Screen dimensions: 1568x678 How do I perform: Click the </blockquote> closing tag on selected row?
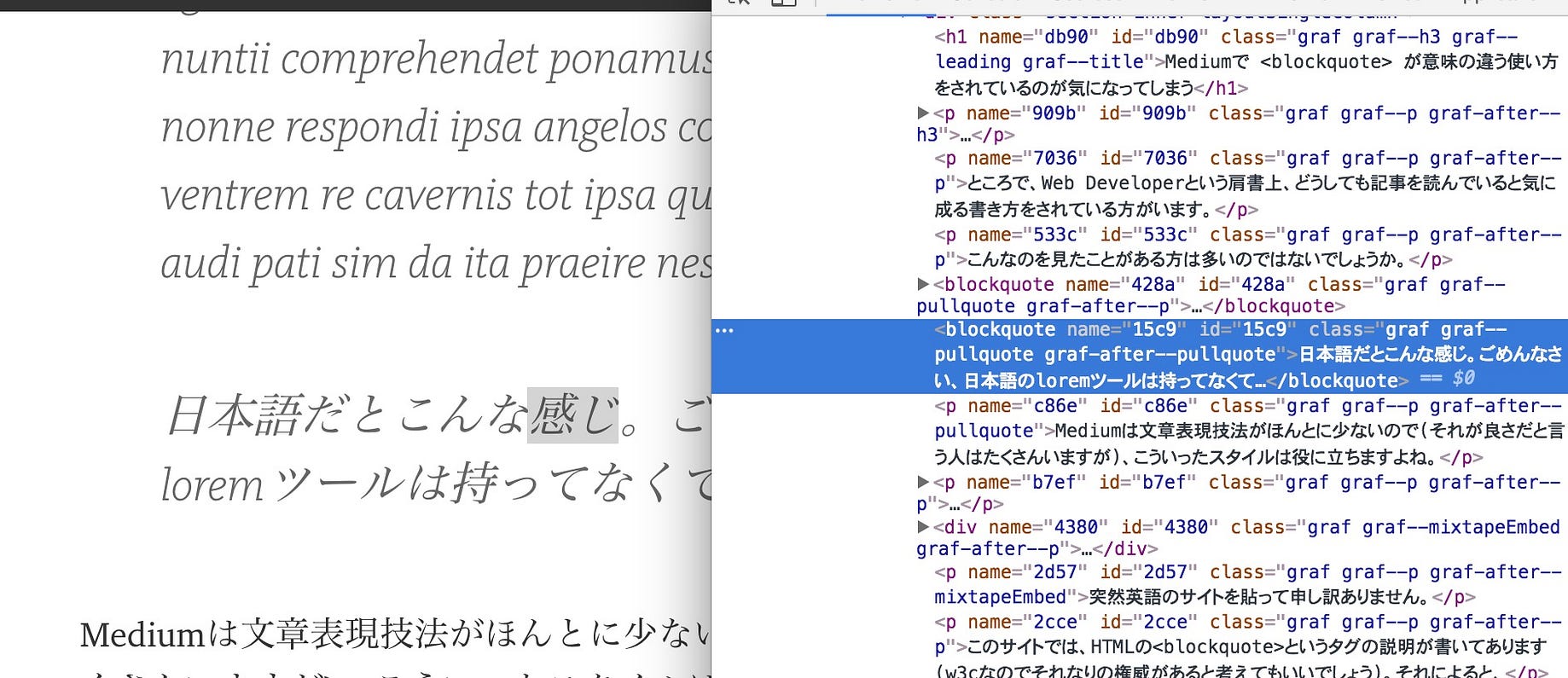click(x=1338, y=380)
